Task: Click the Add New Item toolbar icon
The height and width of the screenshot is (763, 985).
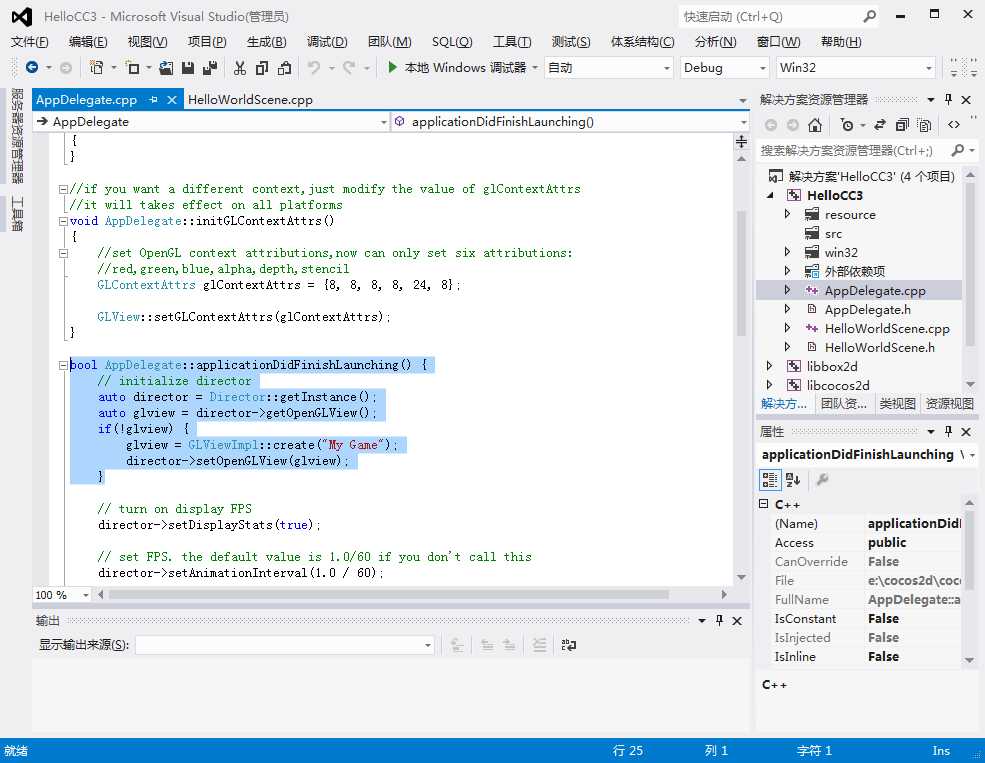Action: coord(133,67)
